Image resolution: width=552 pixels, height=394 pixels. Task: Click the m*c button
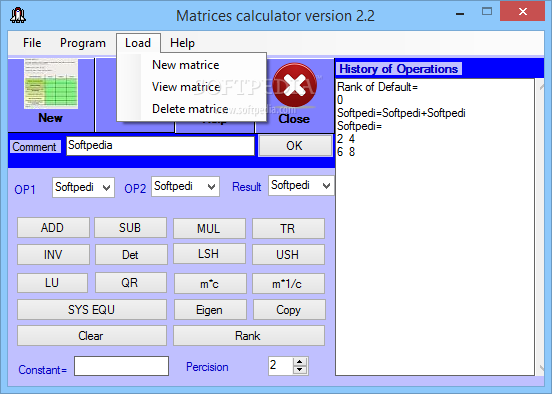210,283
